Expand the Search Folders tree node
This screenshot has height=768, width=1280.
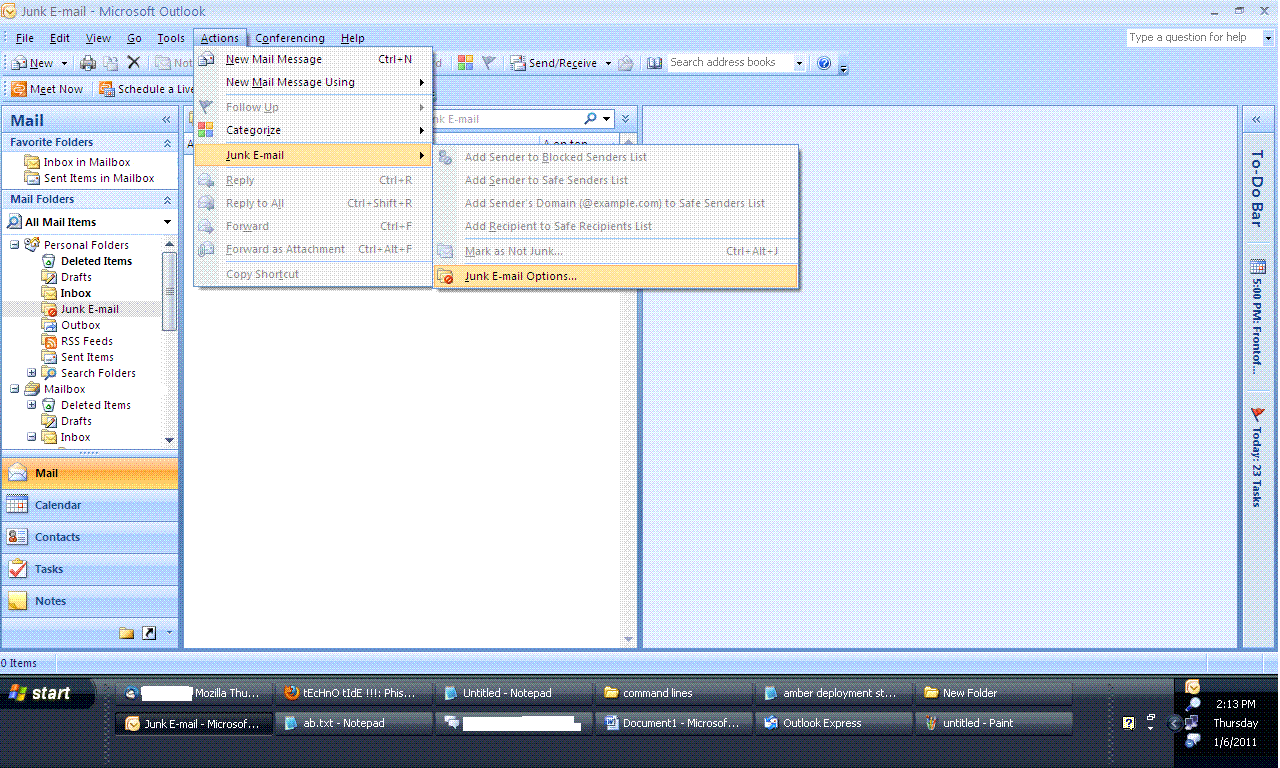[32, 373]
